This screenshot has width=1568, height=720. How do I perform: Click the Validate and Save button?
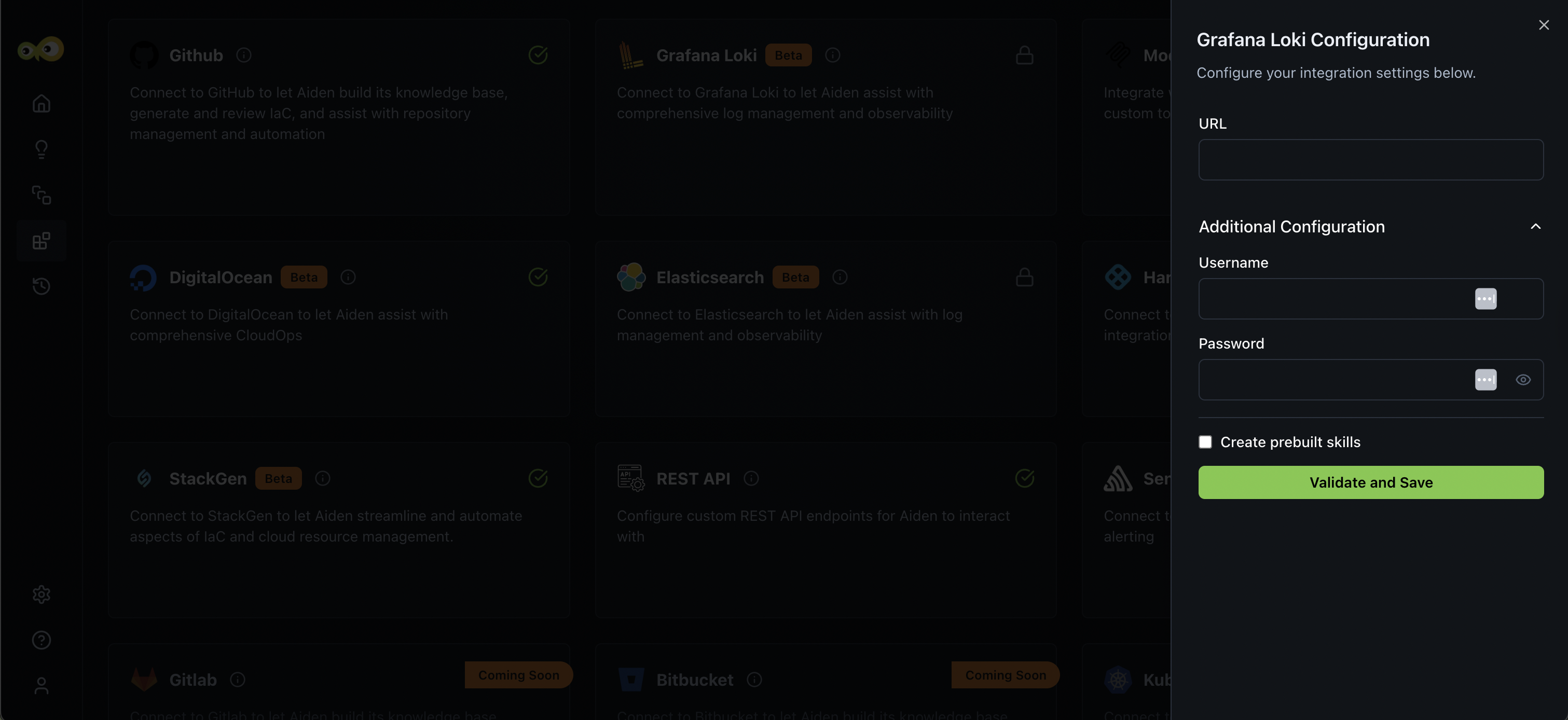(x=1371, y=482)
